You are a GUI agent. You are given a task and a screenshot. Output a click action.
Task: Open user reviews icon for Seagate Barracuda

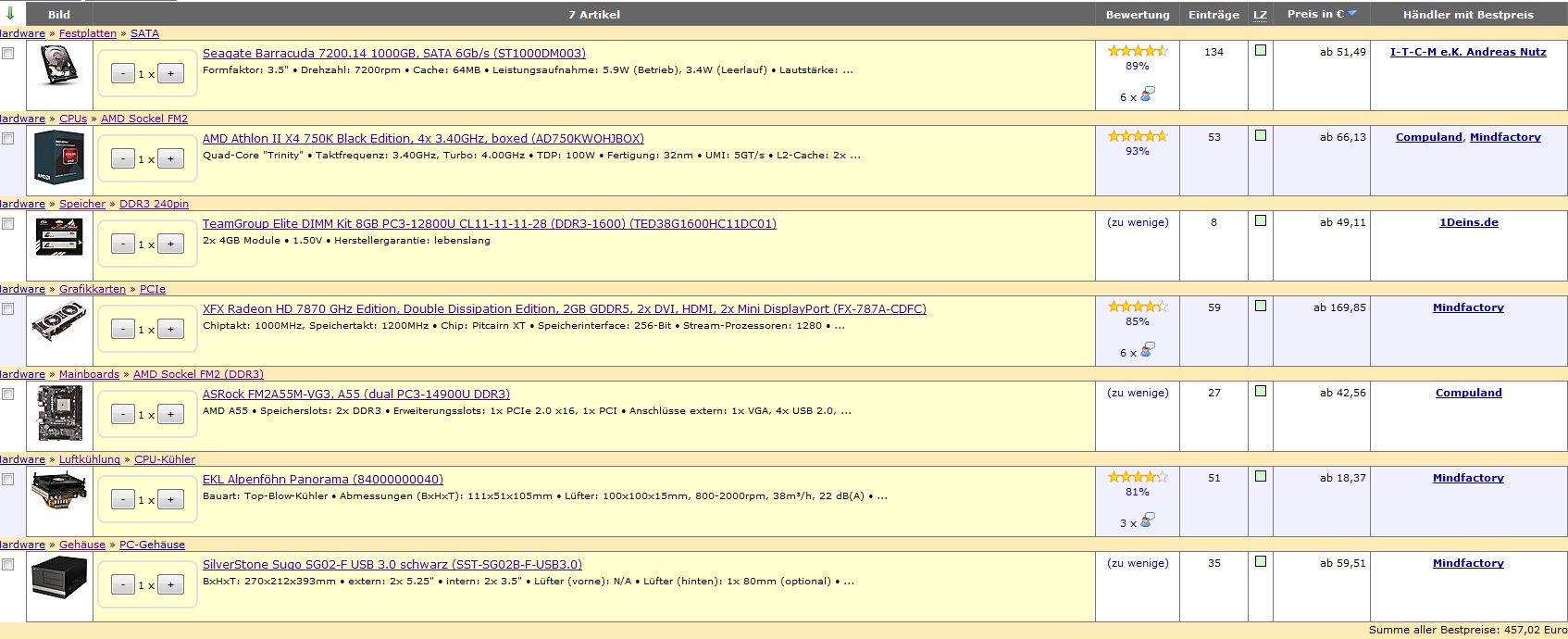(x=1148, y=94)
